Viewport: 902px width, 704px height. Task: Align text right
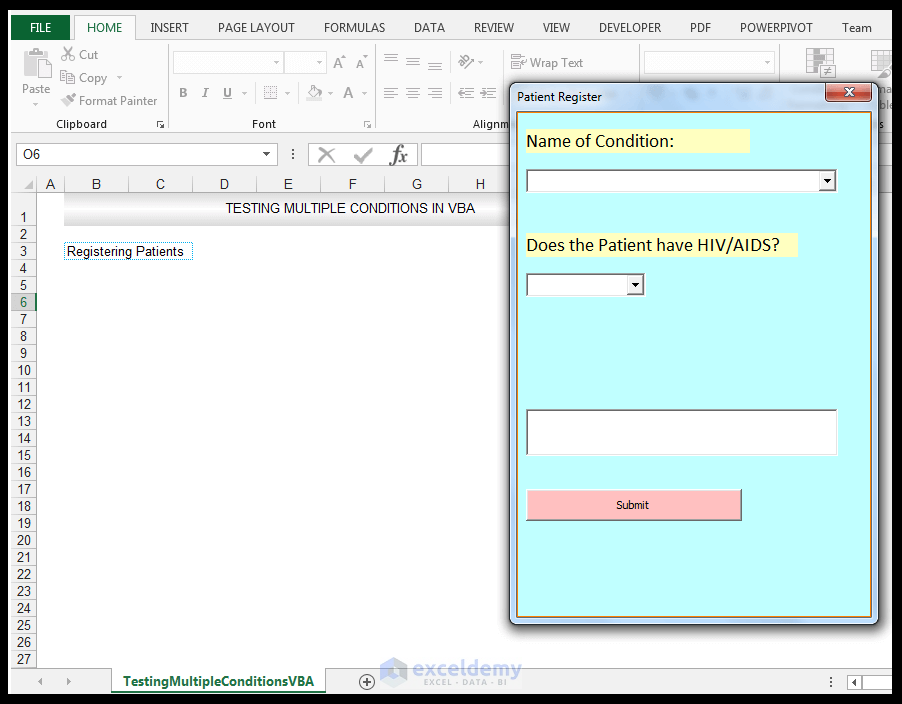[435, 93]
